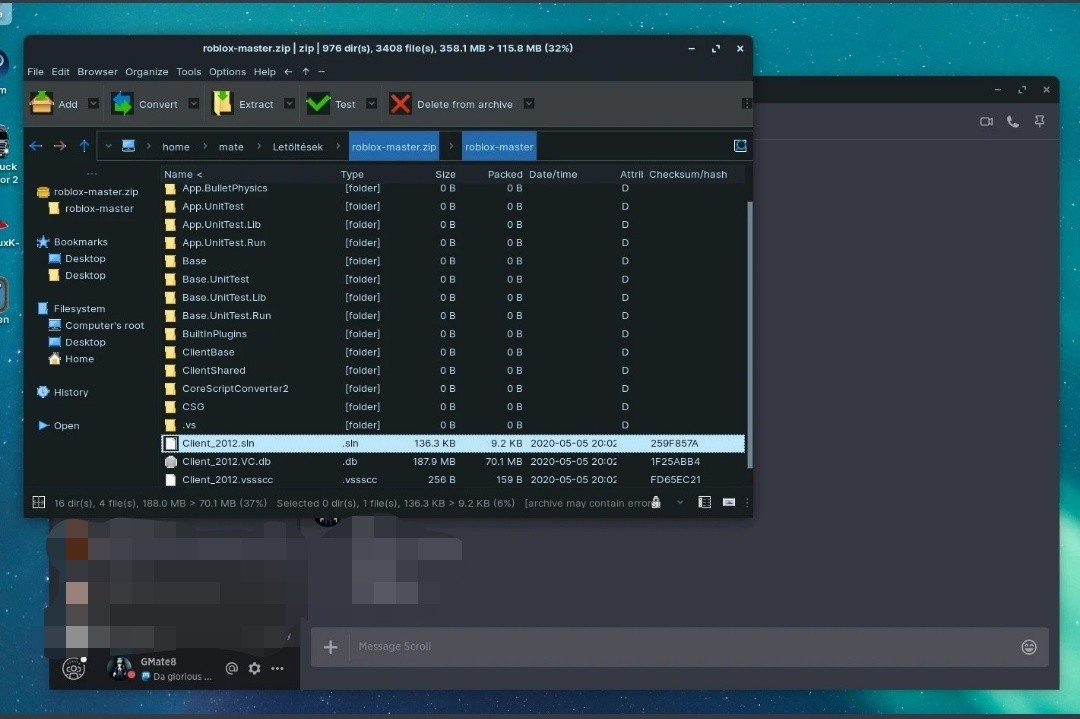The width and height of the screenshot is (1080, 719).
Task: Open the Test dropdown arrow
Action: 371,103
